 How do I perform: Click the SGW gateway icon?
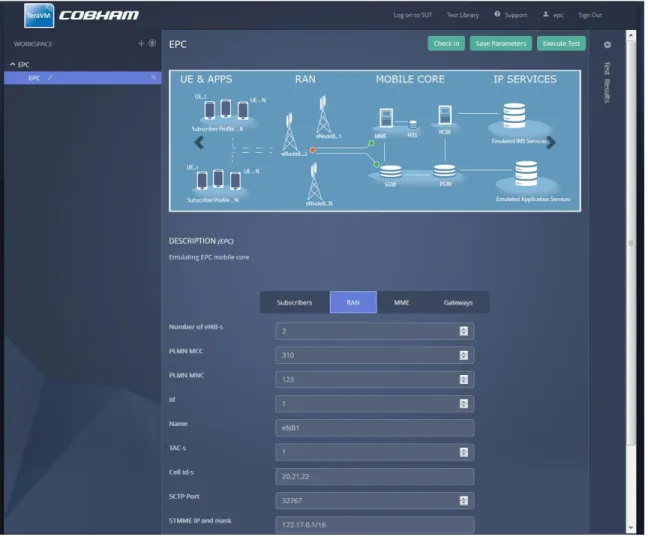pyautogui.click(x=391, y=172)
